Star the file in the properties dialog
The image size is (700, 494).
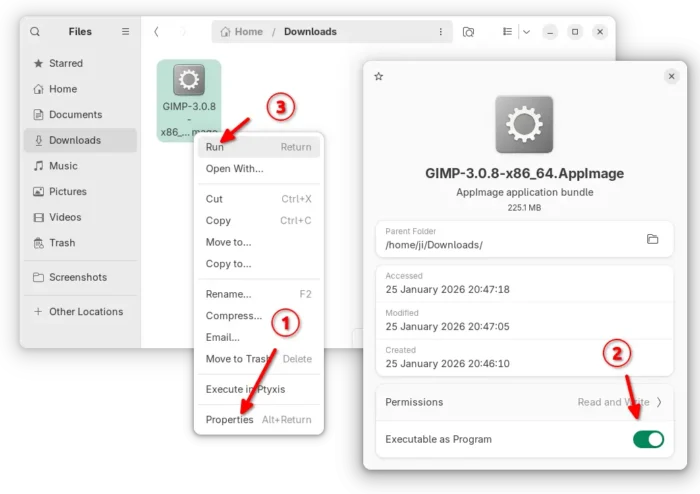378,76
